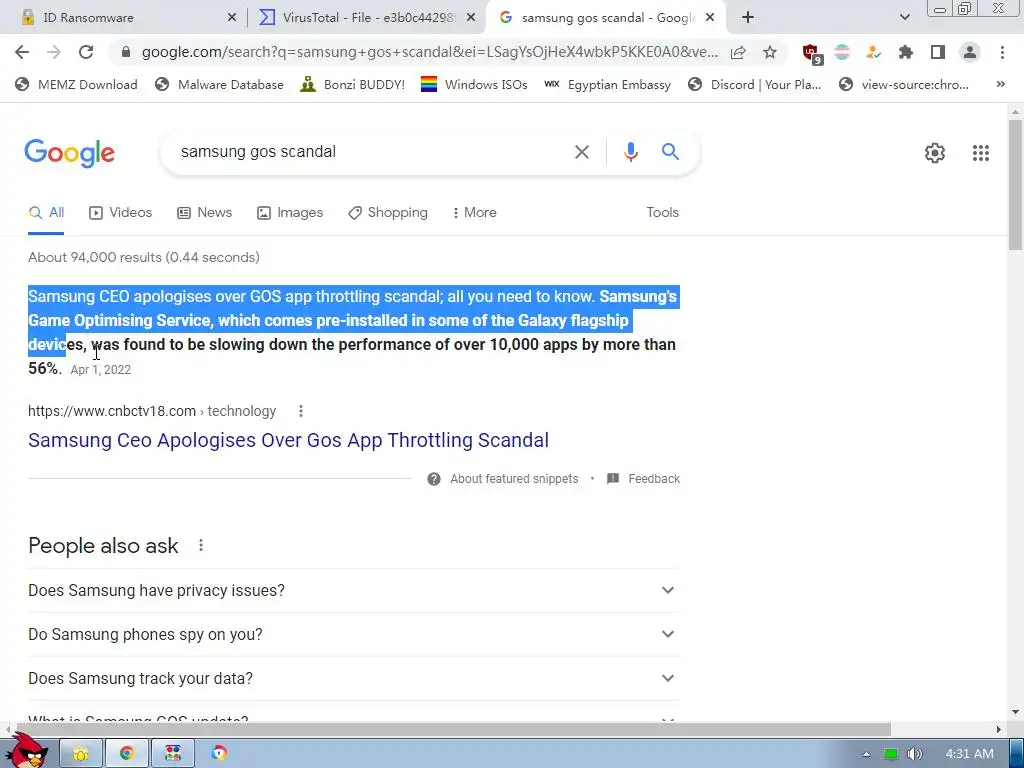Click the 4:31 AM taskbar clock
This screenshot has height=768, width=1024.
(969, 754)
